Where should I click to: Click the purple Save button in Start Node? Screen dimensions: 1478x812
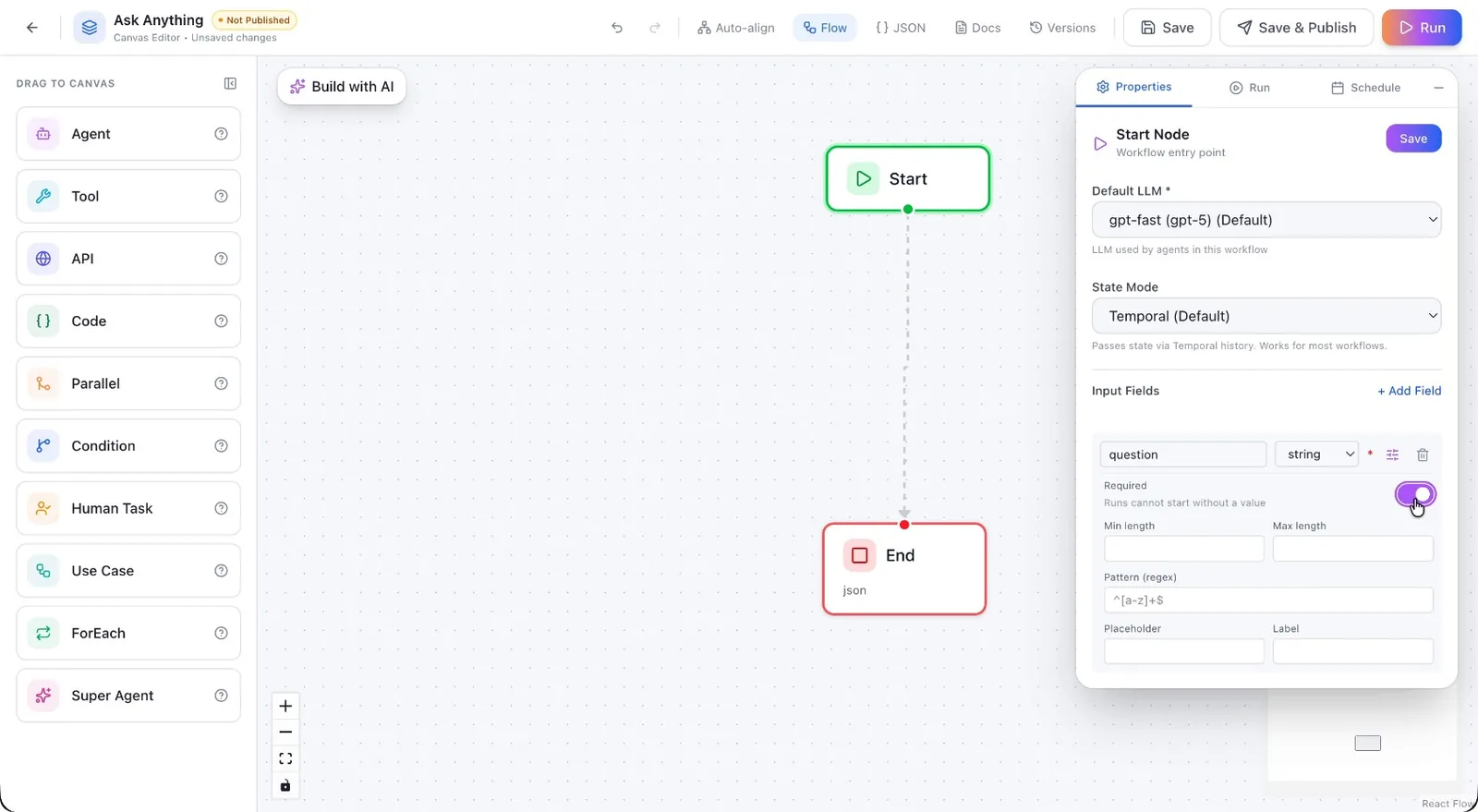pyautogui.click(x=1413, y=139)
